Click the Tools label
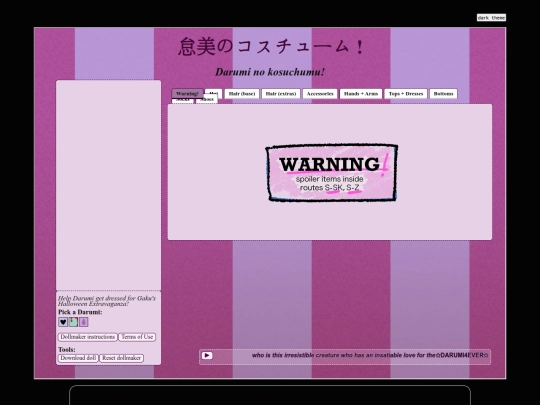540x405 pixels. click(67, 350)
